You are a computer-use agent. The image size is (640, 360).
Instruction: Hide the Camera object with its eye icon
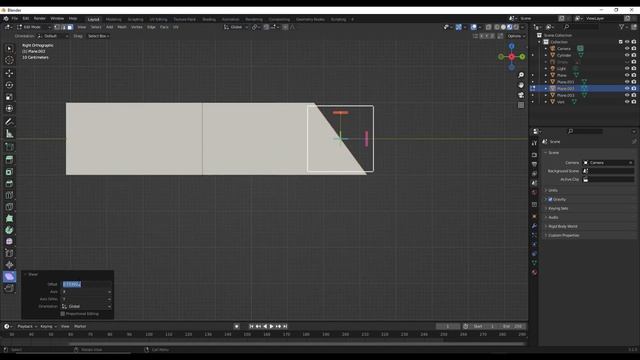point(627,49)
